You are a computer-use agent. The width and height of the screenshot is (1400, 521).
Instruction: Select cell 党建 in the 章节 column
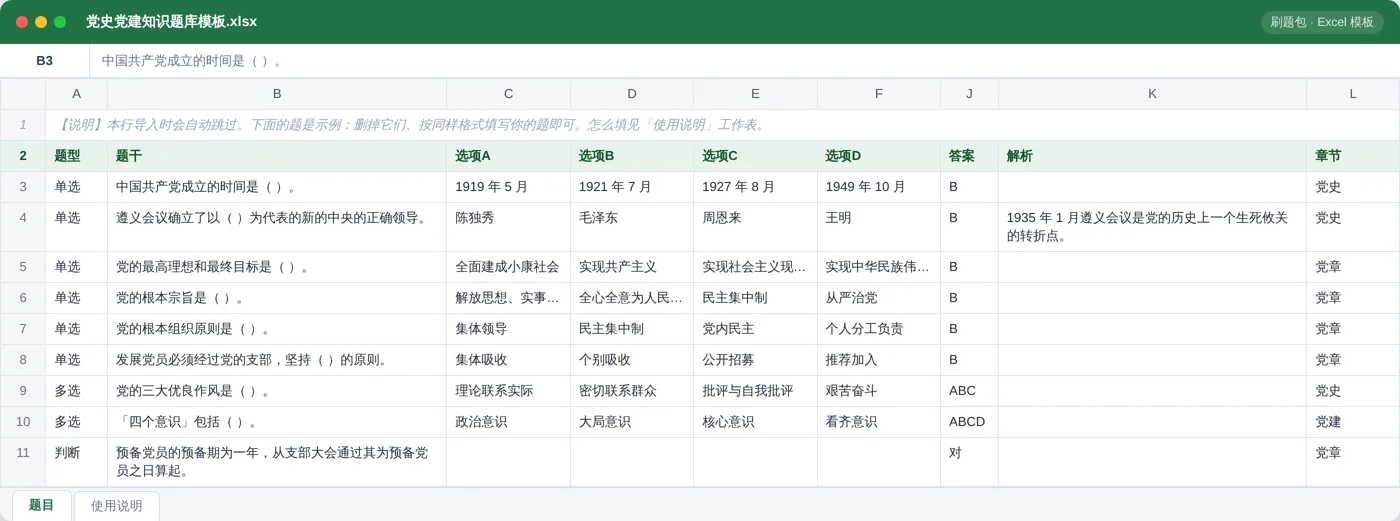click(1353, 422)
